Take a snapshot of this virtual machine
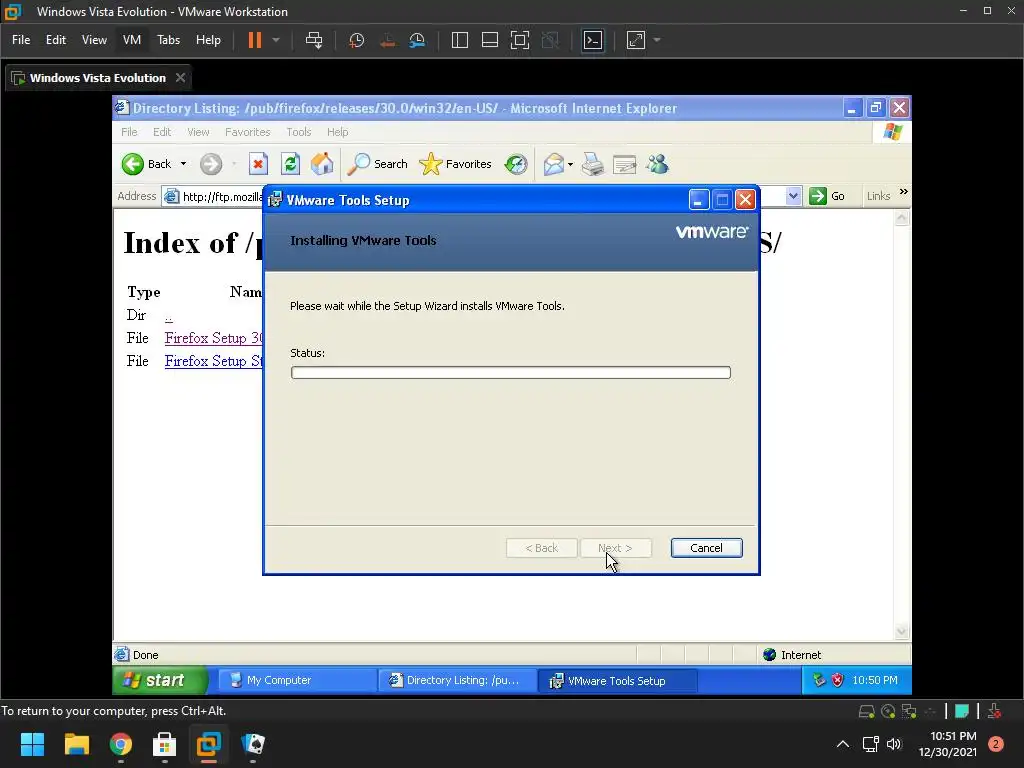The image size is (1024, 768). point(357,40)
